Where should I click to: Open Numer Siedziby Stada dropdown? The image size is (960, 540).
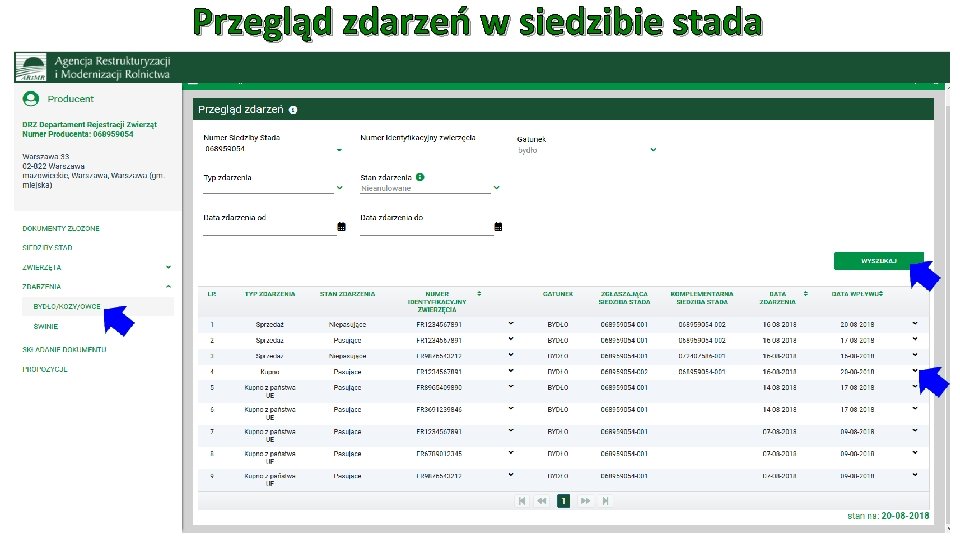(x=339, y=150)
